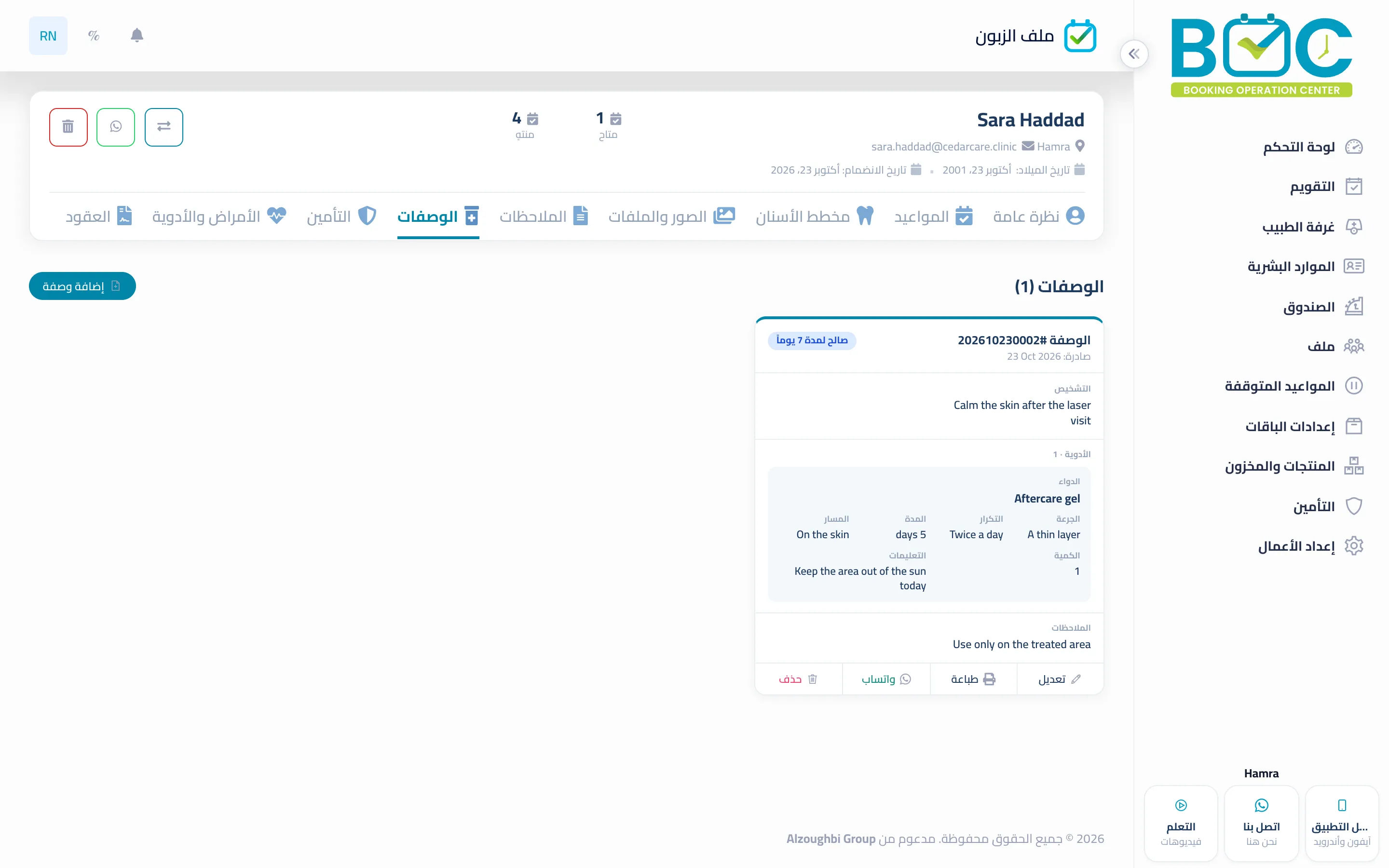Select the الوصفات prescriptions tab

[x=438, y=217]
